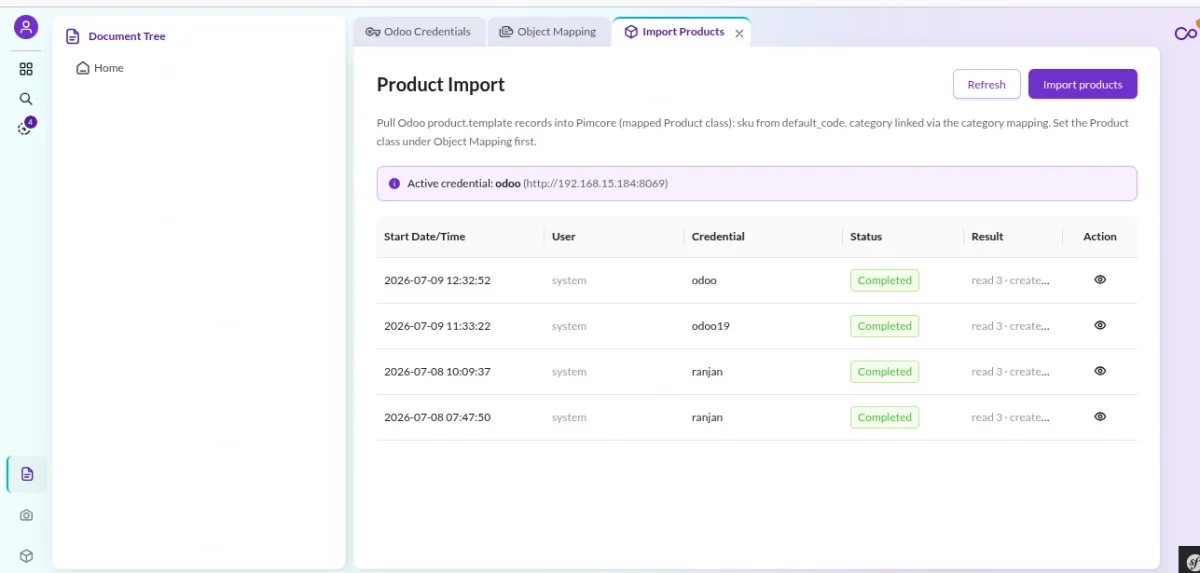This screenshot has width=1200, height=573.
Task: Click the Completed badge in 07:47:50 row
Action: click(885, 418)
